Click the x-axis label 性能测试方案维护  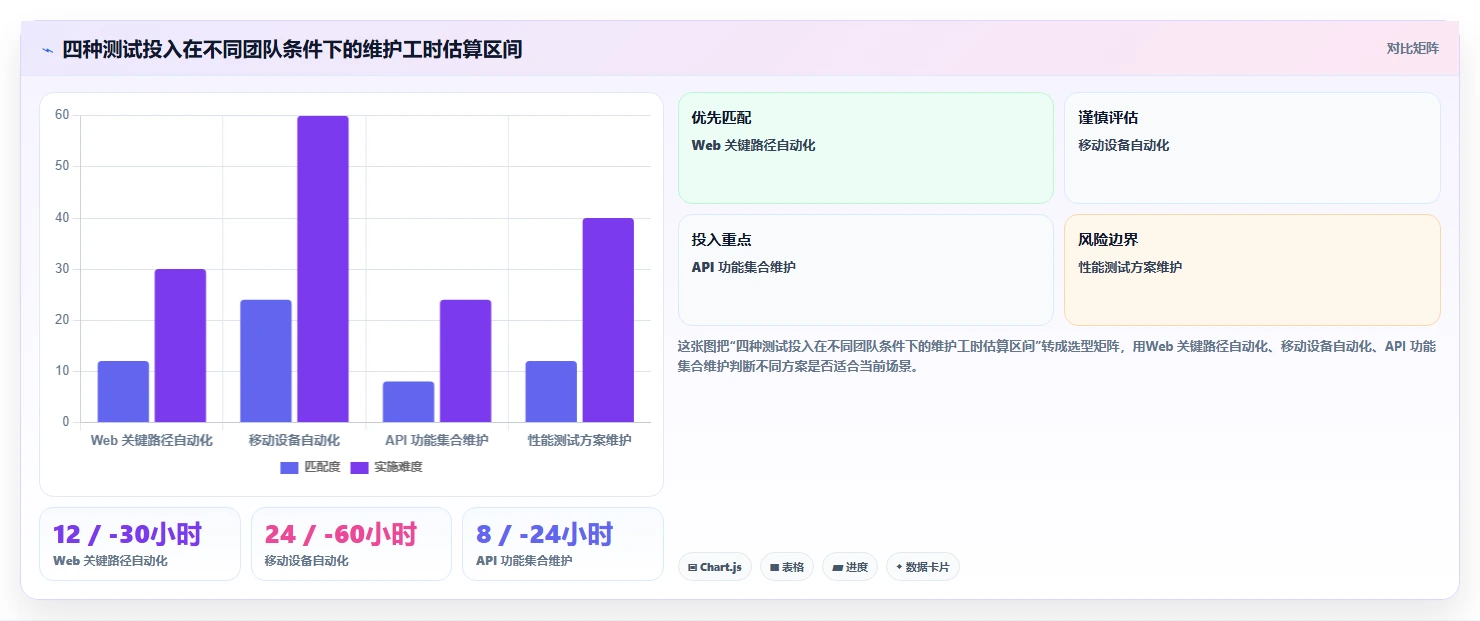click(x=580, y=440)
